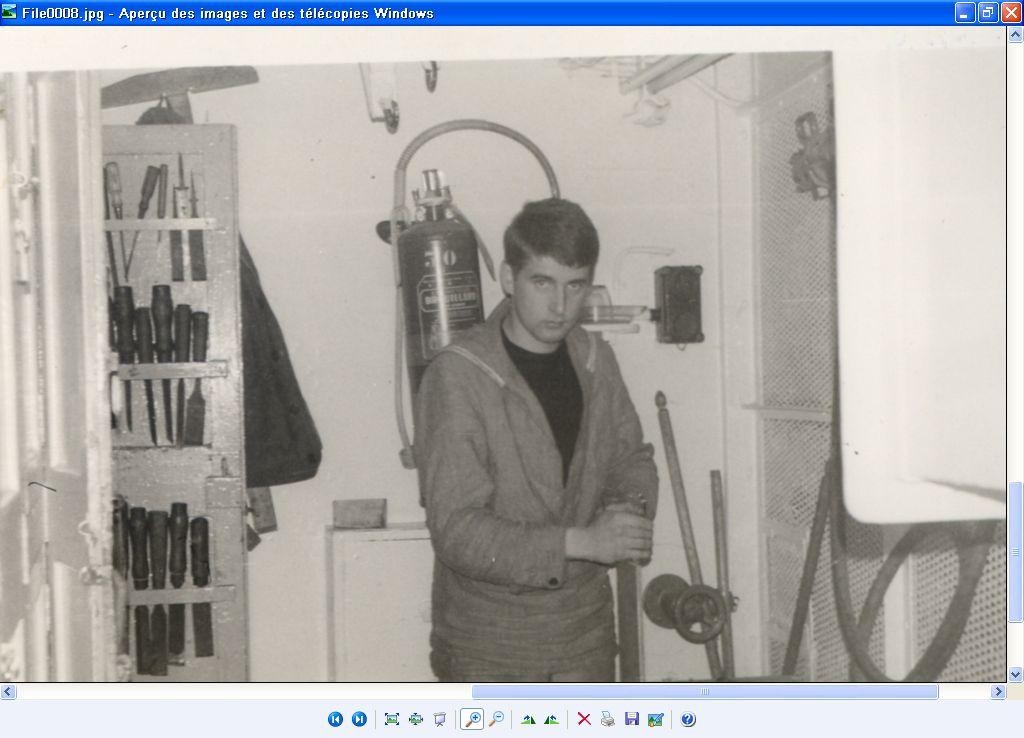This screenshot has height=738, width=1024.
Task: Delete the current image
Action: [x=584, y=719]
